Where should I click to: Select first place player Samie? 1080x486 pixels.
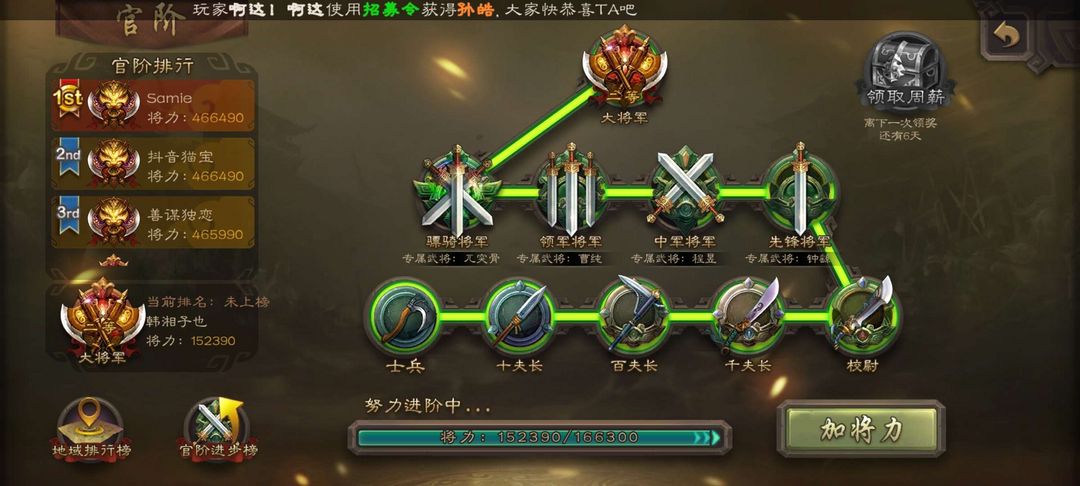[x=153, y=105]
